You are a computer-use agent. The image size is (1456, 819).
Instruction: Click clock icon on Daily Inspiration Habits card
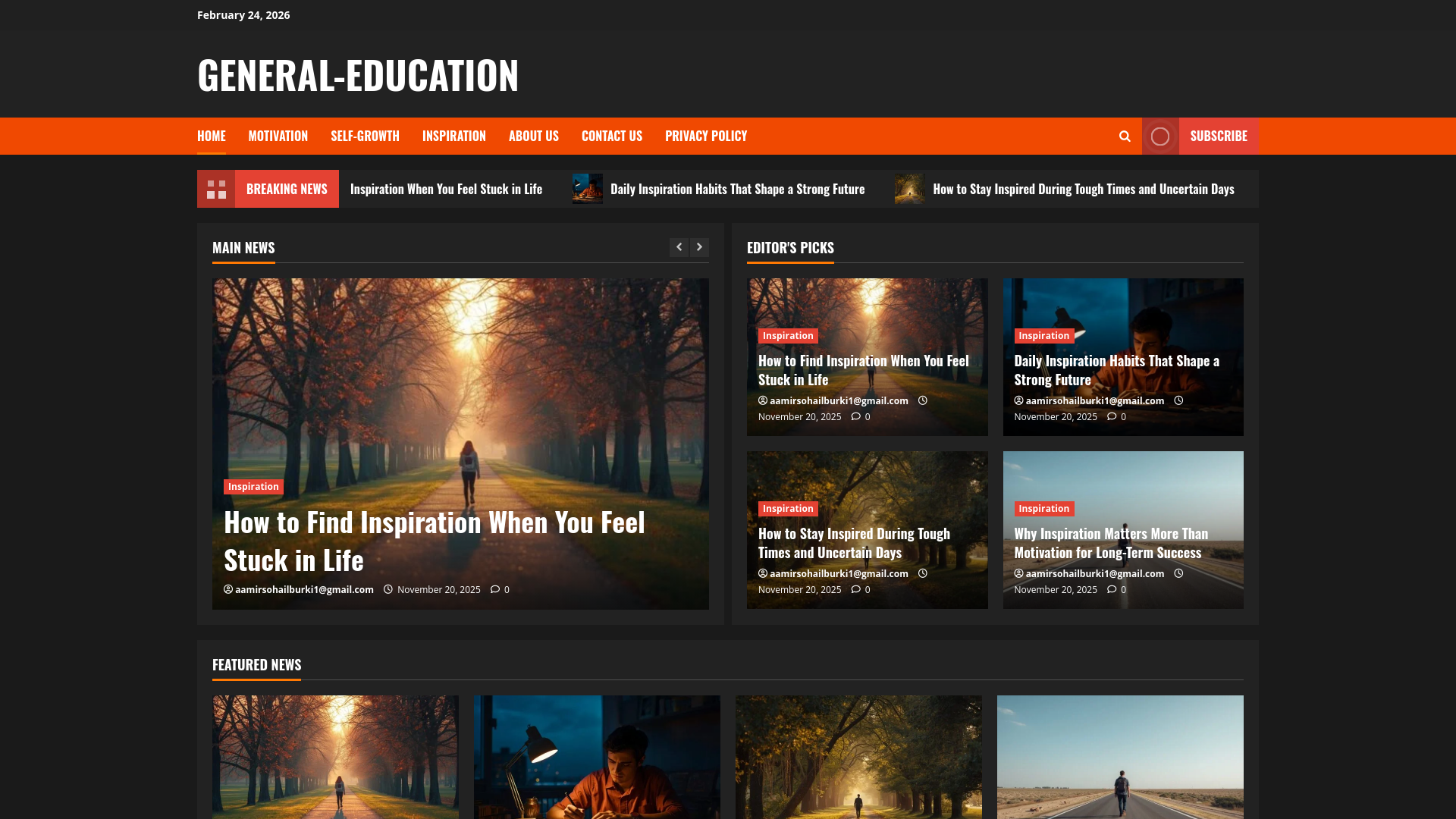(x=1178, y=400)
